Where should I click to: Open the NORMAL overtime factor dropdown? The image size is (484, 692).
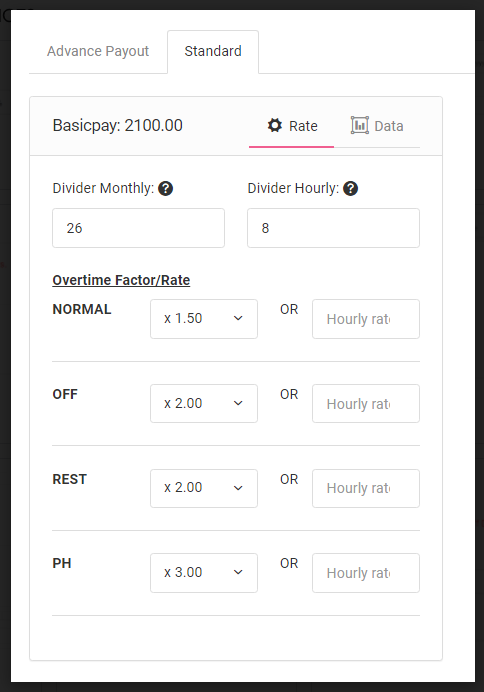204,319
